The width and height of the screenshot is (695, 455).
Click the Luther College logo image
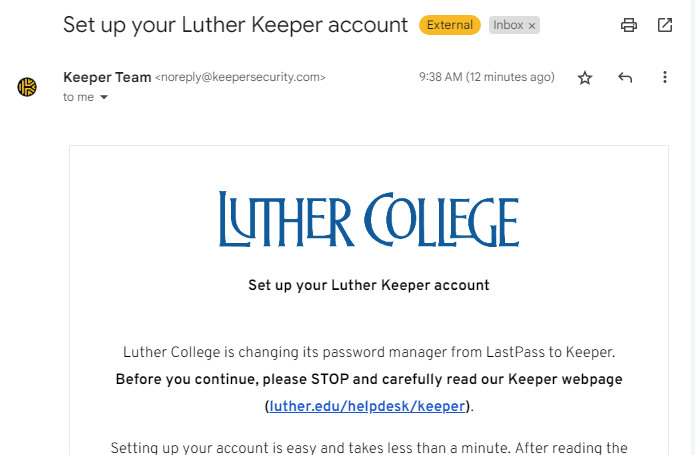(x=369, y=219)
